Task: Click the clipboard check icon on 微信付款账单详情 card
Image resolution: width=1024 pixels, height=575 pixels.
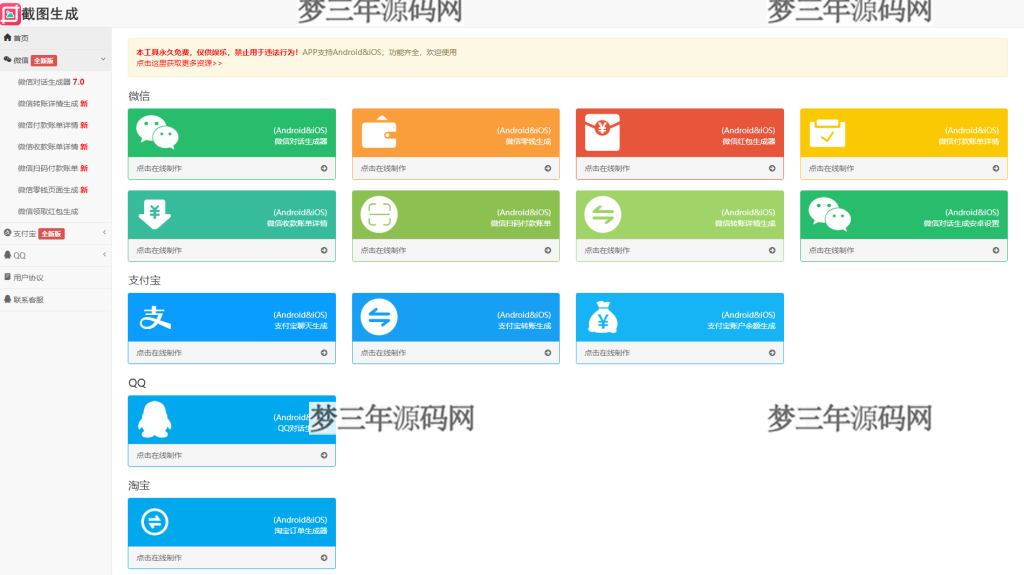Action: coord(827,133)
